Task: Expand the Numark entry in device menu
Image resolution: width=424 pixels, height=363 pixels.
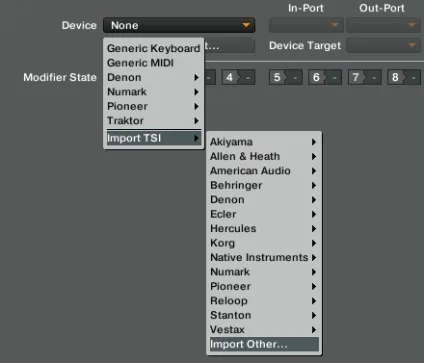Action: 154,92
